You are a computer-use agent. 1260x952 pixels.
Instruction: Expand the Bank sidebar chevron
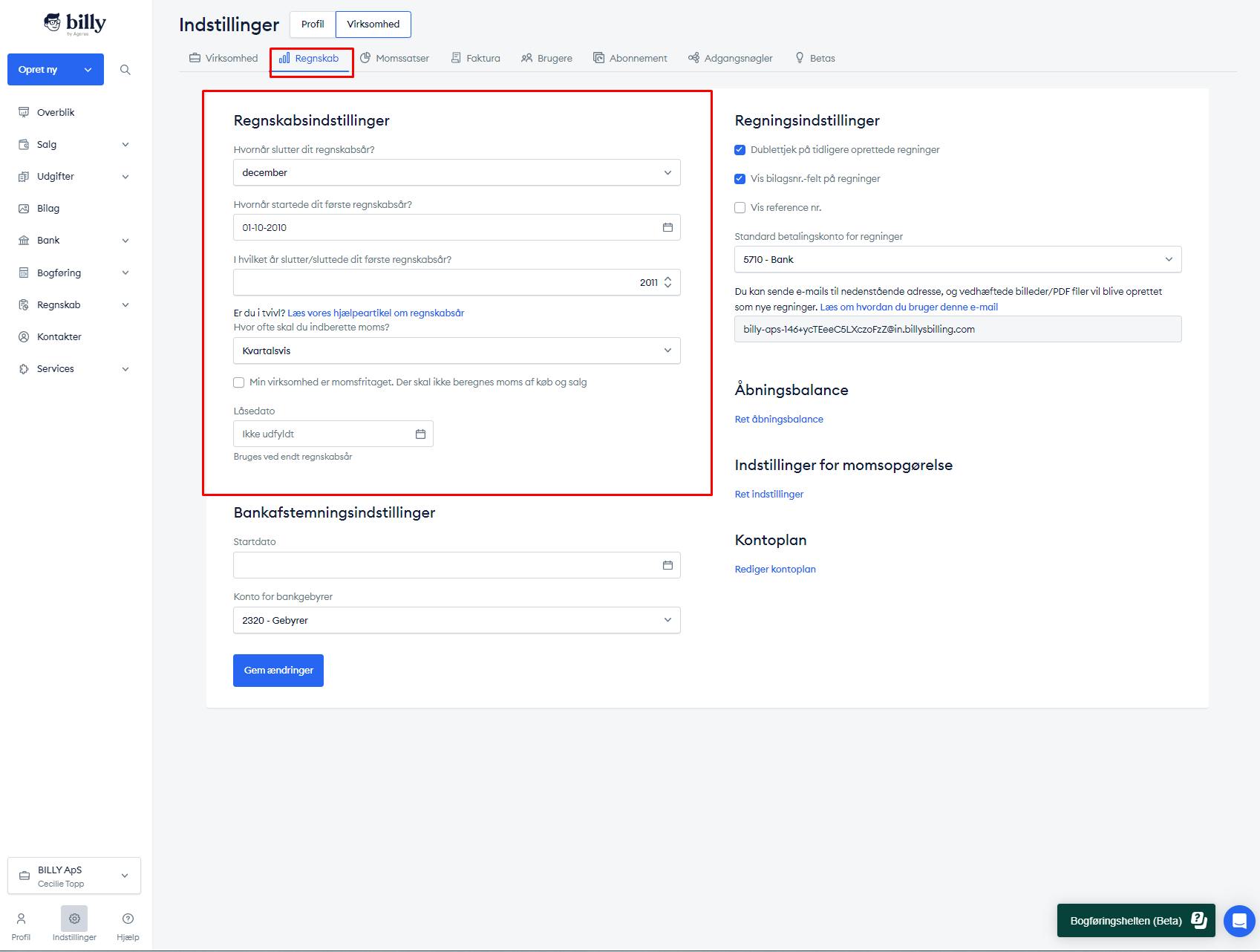pyautogui.click(x=125, y=241)
